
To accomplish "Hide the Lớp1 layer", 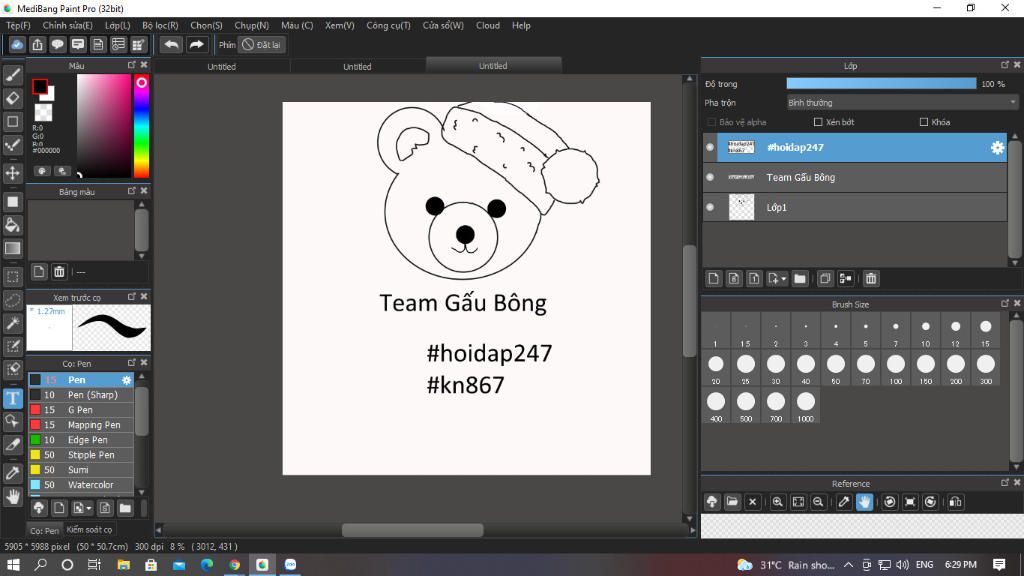I will pos(710,207).
